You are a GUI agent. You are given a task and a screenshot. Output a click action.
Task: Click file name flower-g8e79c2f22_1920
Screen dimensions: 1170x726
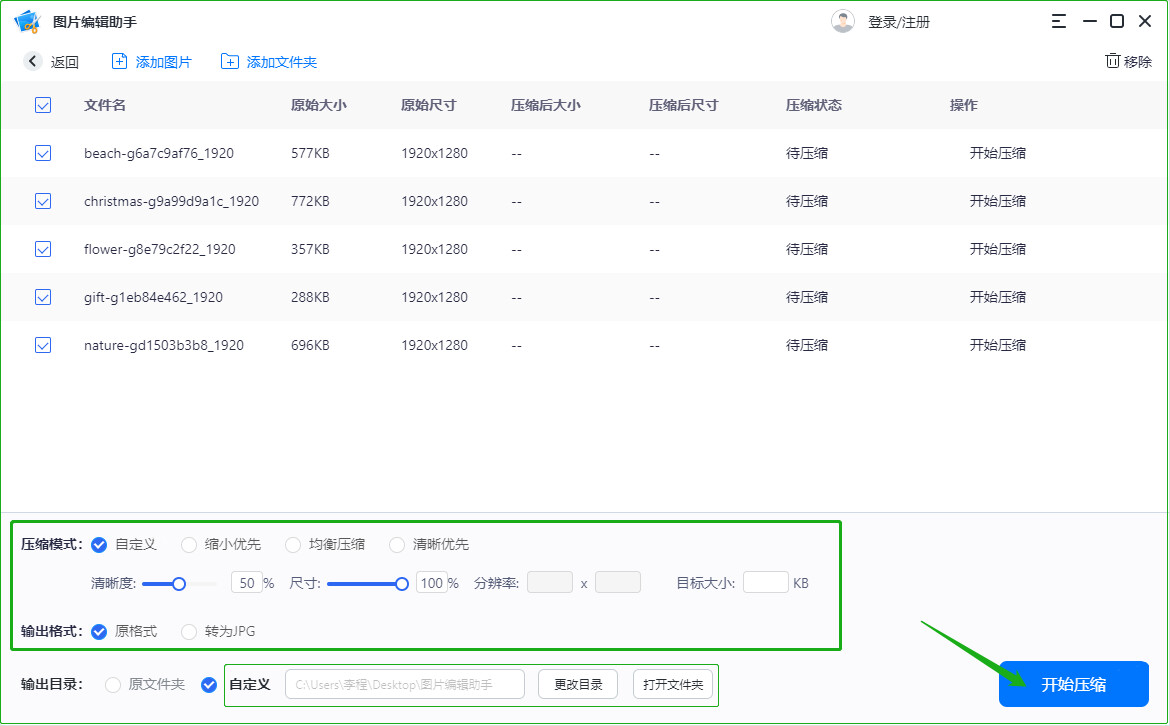pyautogui.click(x=160, y=249)
